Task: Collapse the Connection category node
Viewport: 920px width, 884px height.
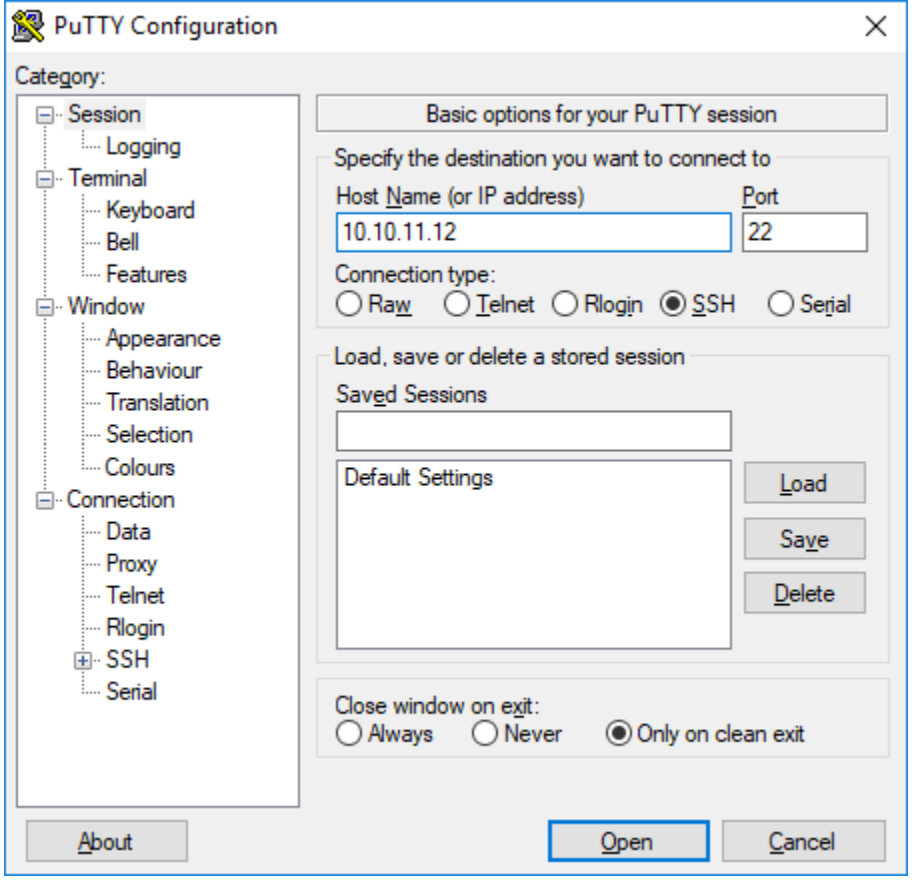Action: pos(44,500)
